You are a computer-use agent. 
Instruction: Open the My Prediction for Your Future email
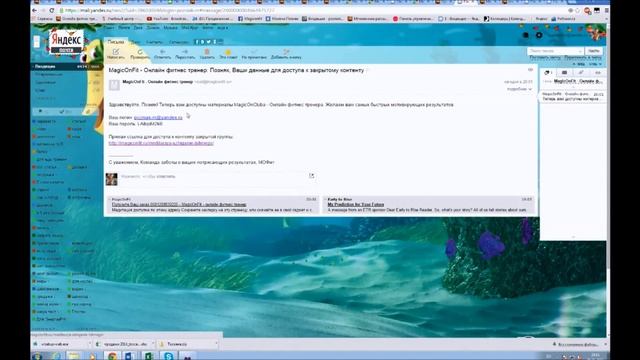pyautogui.click(x=356, y=204)
